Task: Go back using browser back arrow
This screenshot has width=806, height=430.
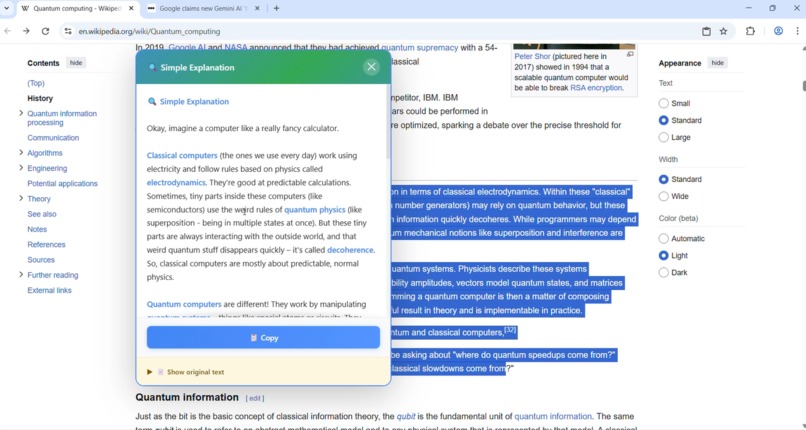Action: tap(8, 31)
